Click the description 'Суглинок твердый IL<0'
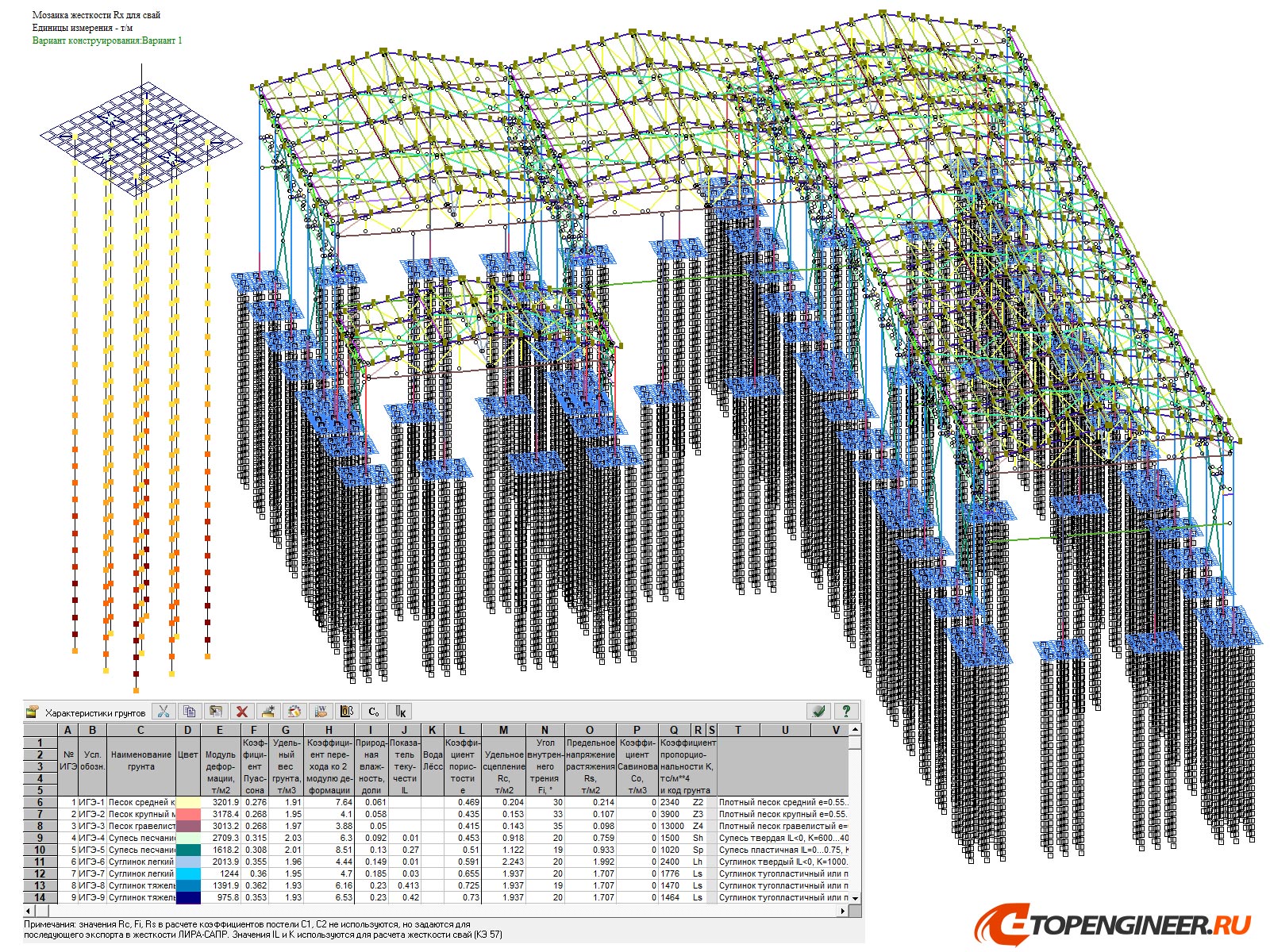 click(764, 862)
